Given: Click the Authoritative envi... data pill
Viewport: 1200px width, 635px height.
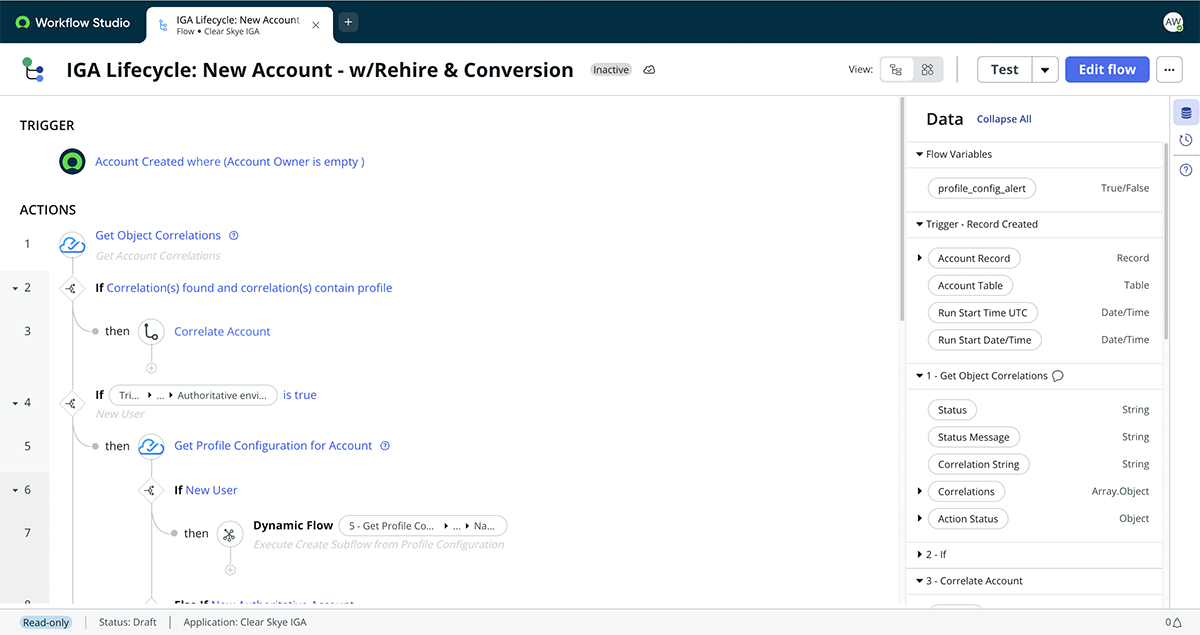Looking at the screenshot, I should coord(193,395).
